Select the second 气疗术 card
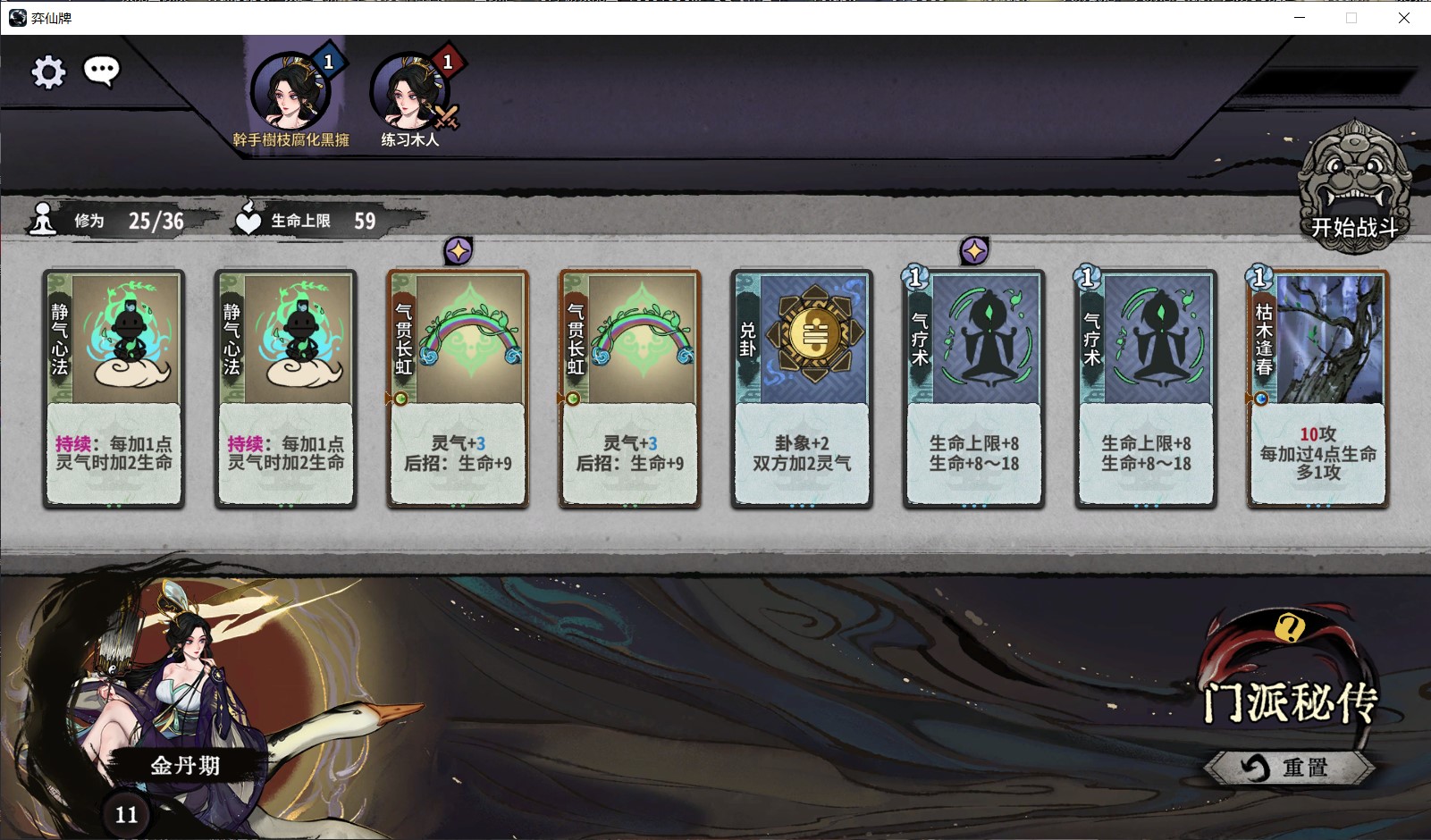 pyautogui.click(x=1146, y=389)
